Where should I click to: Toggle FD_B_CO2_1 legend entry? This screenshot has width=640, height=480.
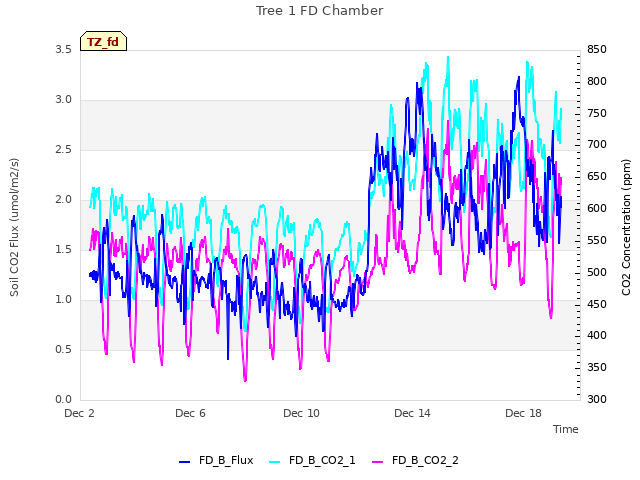point(312,460)
